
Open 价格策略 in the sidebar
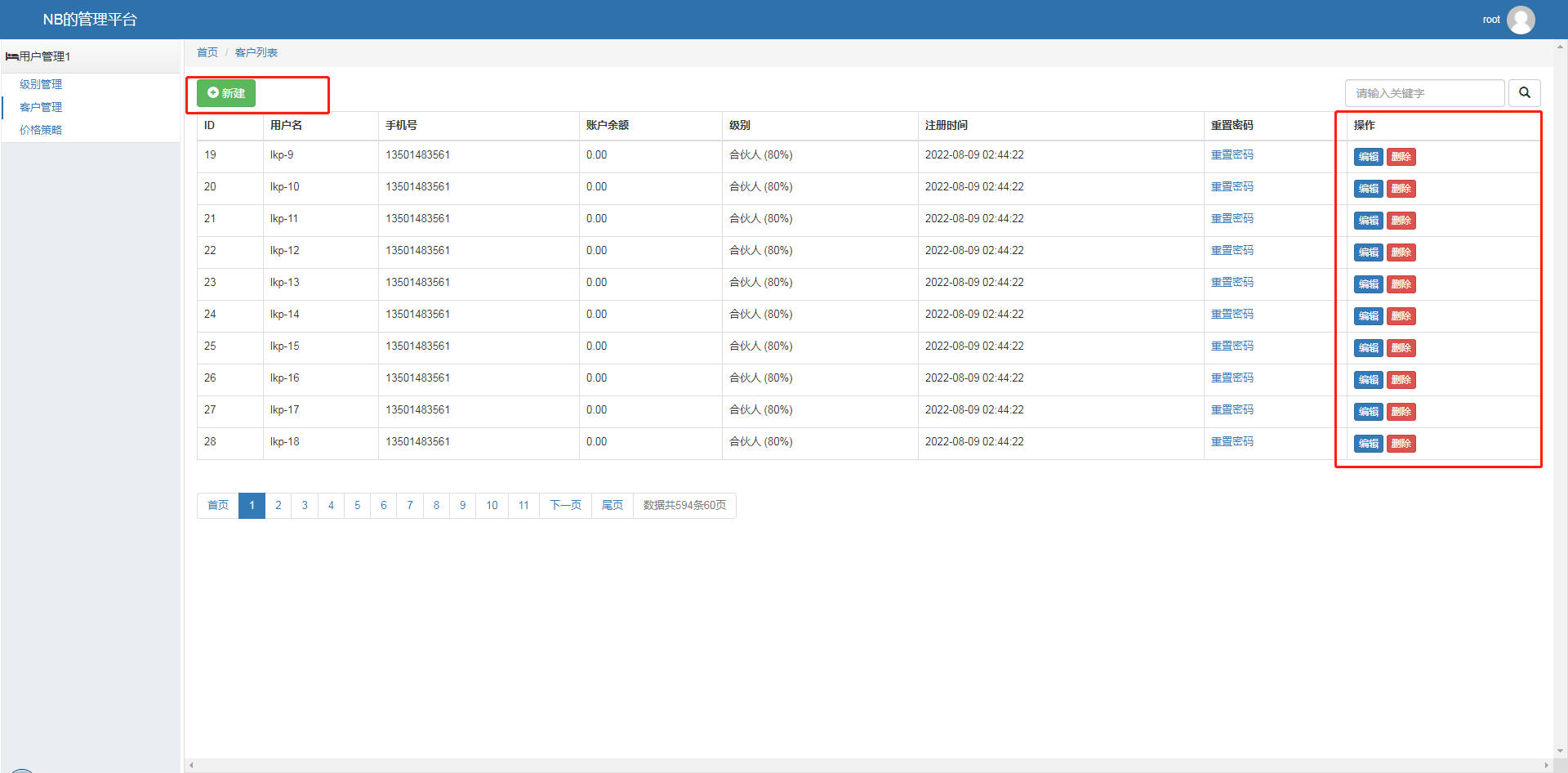(x=41, y=130)
